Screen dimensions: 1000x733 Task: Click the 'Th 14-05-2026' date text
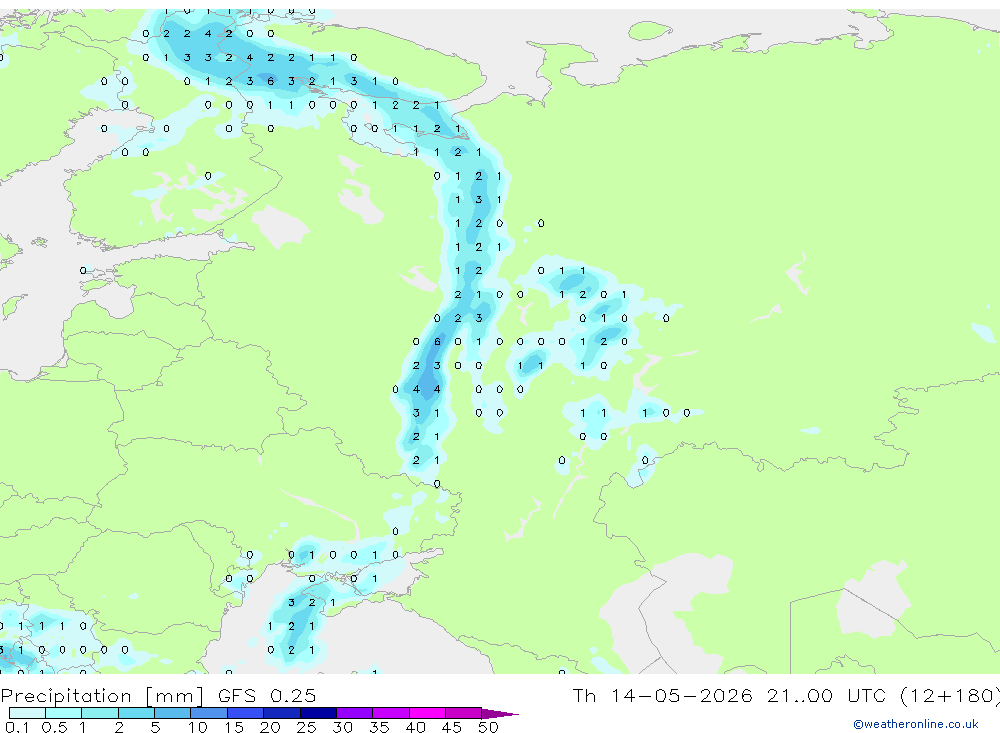(x=663, y=695)
